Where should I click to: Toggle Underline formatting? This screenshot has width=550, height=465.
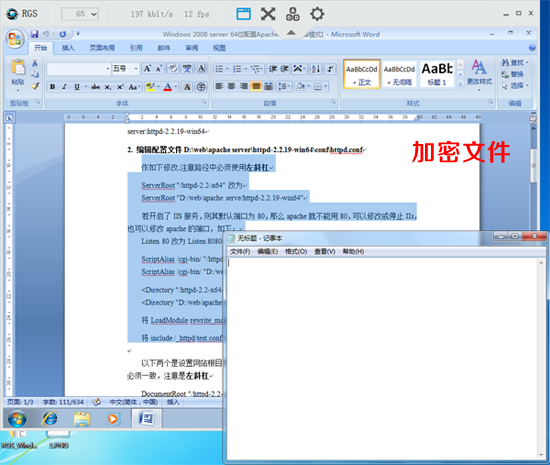pyautogui.click(x=77, y=87)
